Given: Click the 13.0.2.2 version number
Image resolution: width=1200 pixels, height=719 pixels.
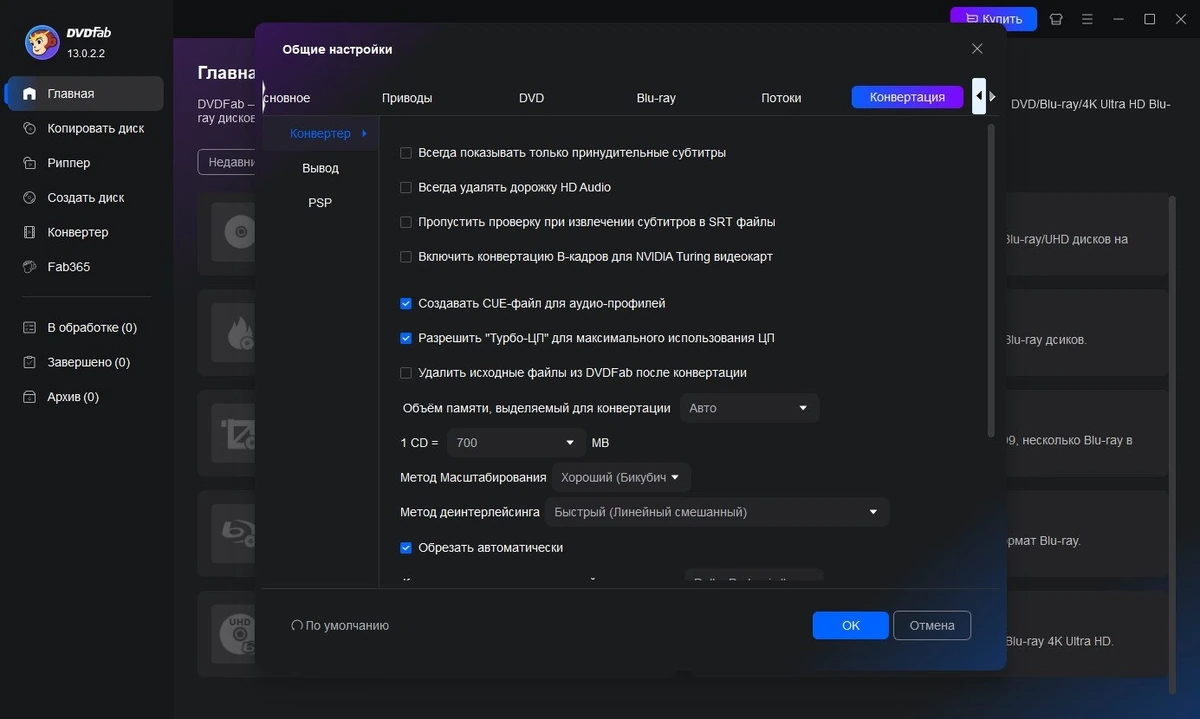Looking at the screenshot, I should [x=86, y=52].
